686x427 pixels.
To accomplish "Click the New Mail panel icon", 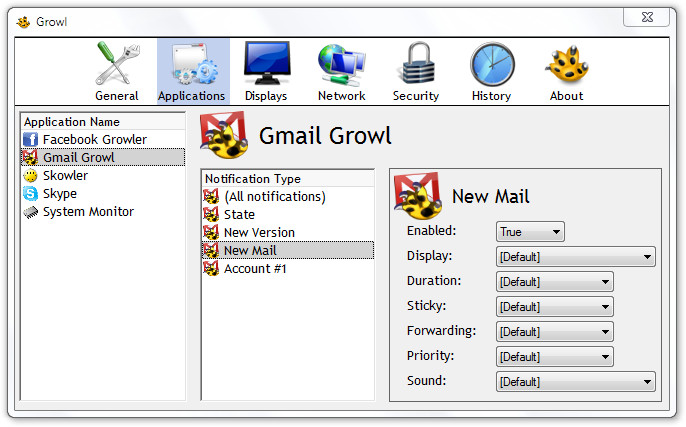I will click(418, 196).
